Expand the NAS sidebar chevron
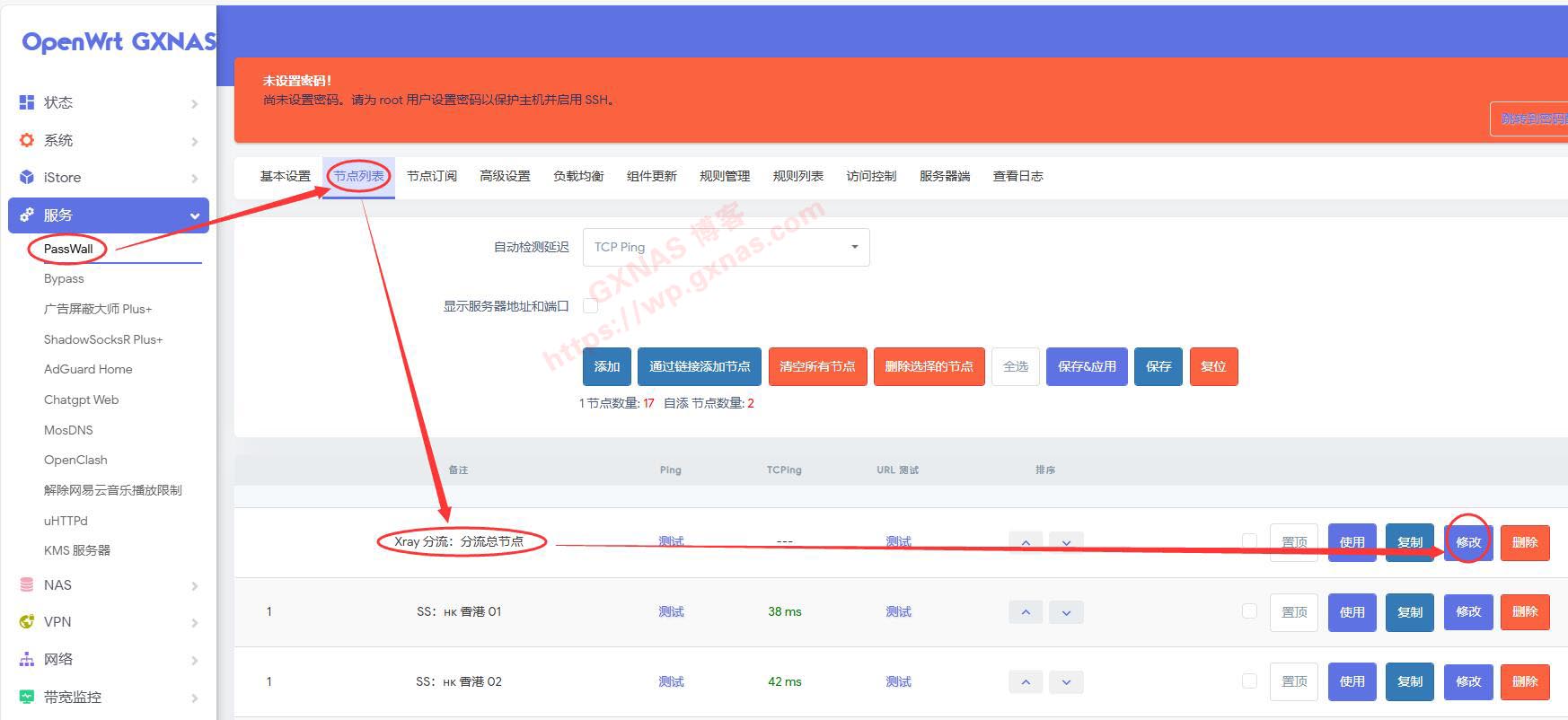Viewport: 1568px width, 720px height. (195, 586)
